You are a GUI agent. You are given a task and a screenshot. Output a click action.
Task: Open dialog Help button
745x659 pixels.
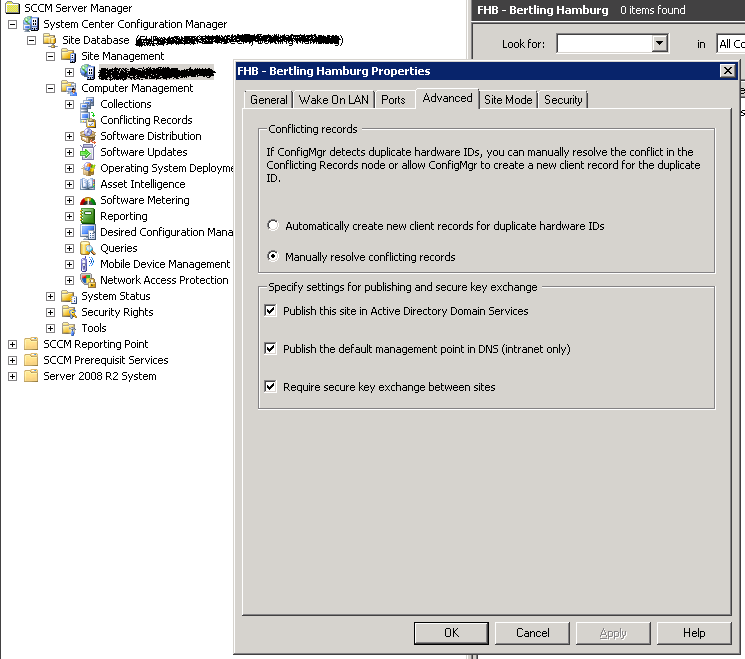point(694,633)
